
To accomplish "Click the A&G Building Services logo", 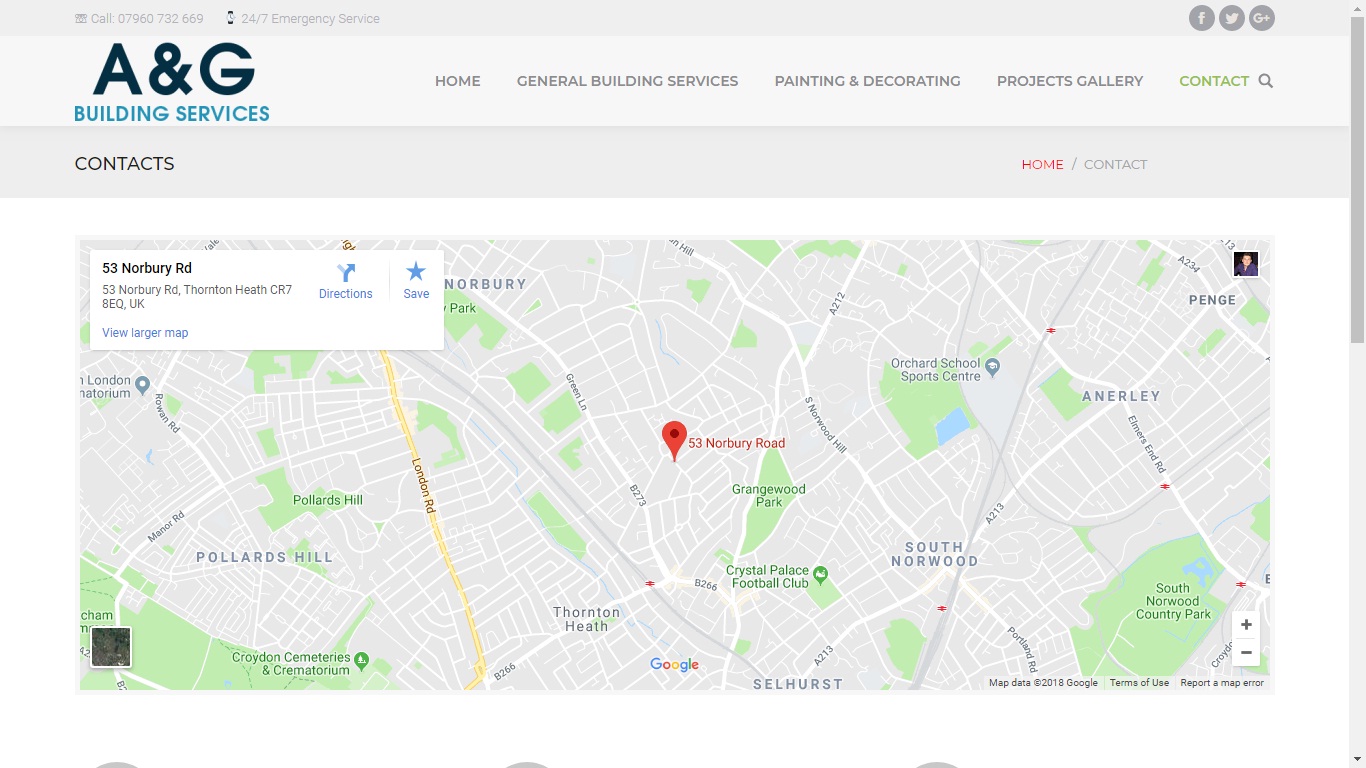I will (172, 83).
